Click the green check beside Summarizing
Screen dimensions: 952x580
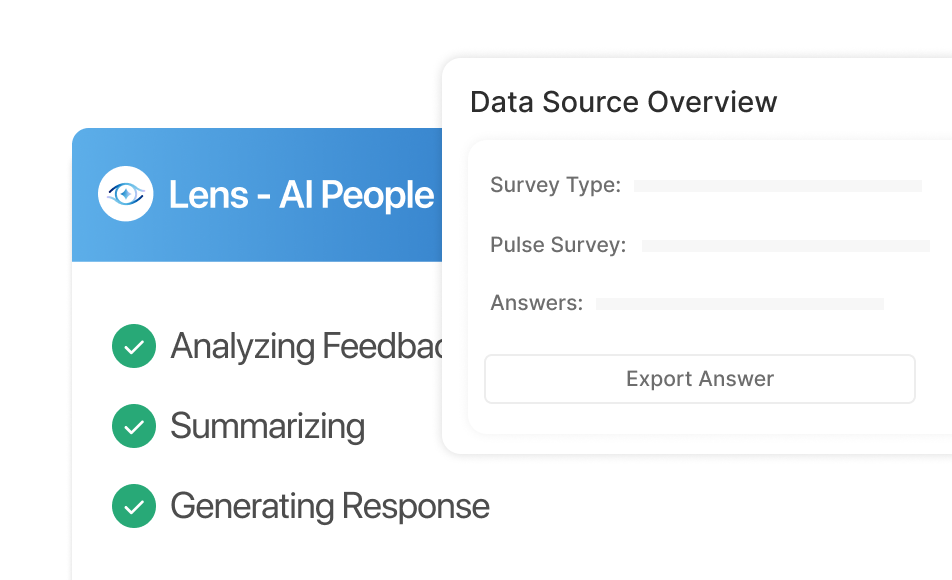134,426
